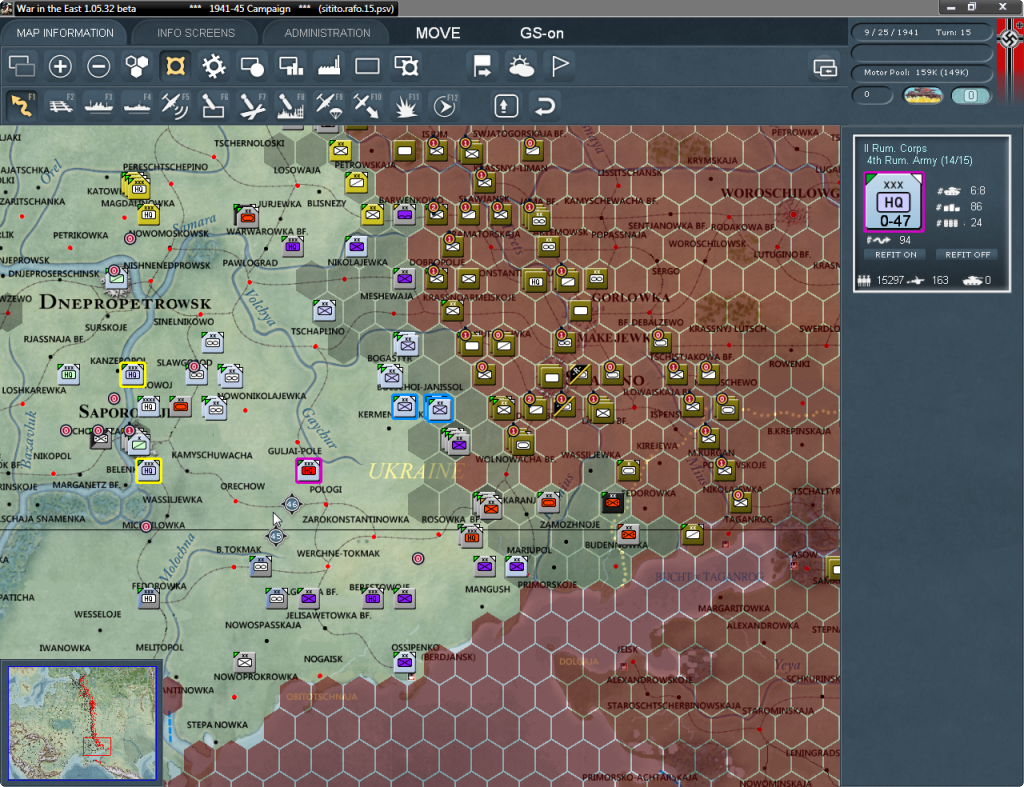Select the purple counter at Ossipenko
Viewport: 1024px width, 787px height.
[x=405, y=662]
